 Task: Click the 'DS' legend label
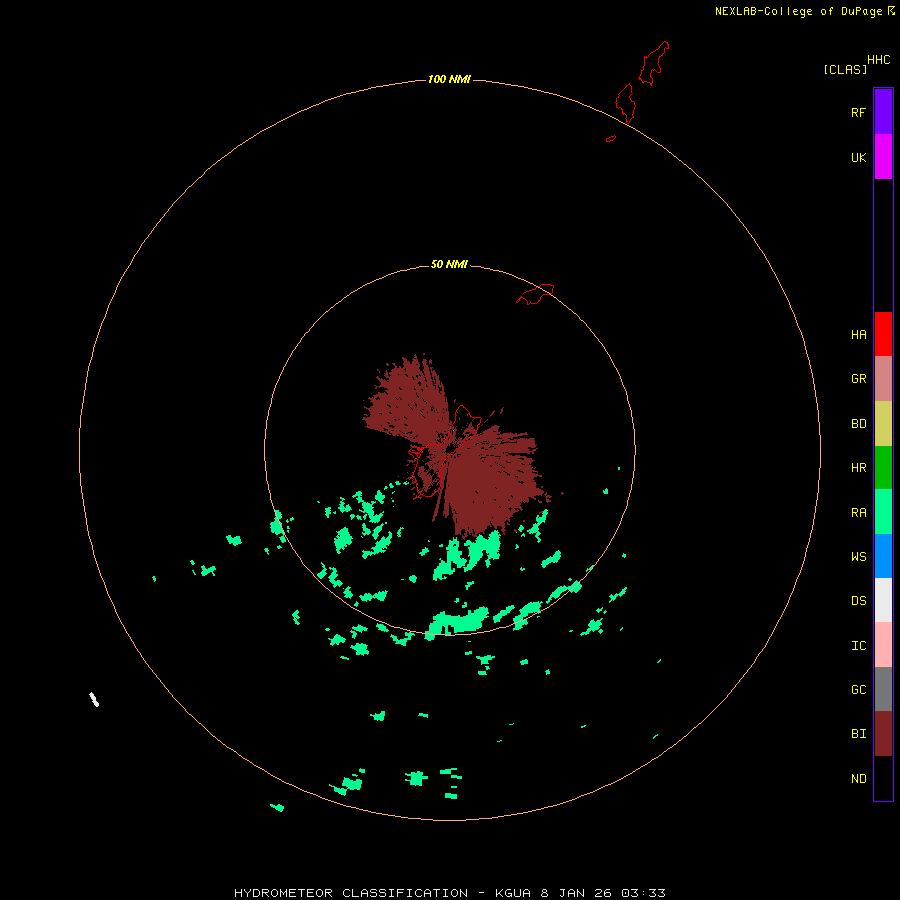[x=858, y=601]
